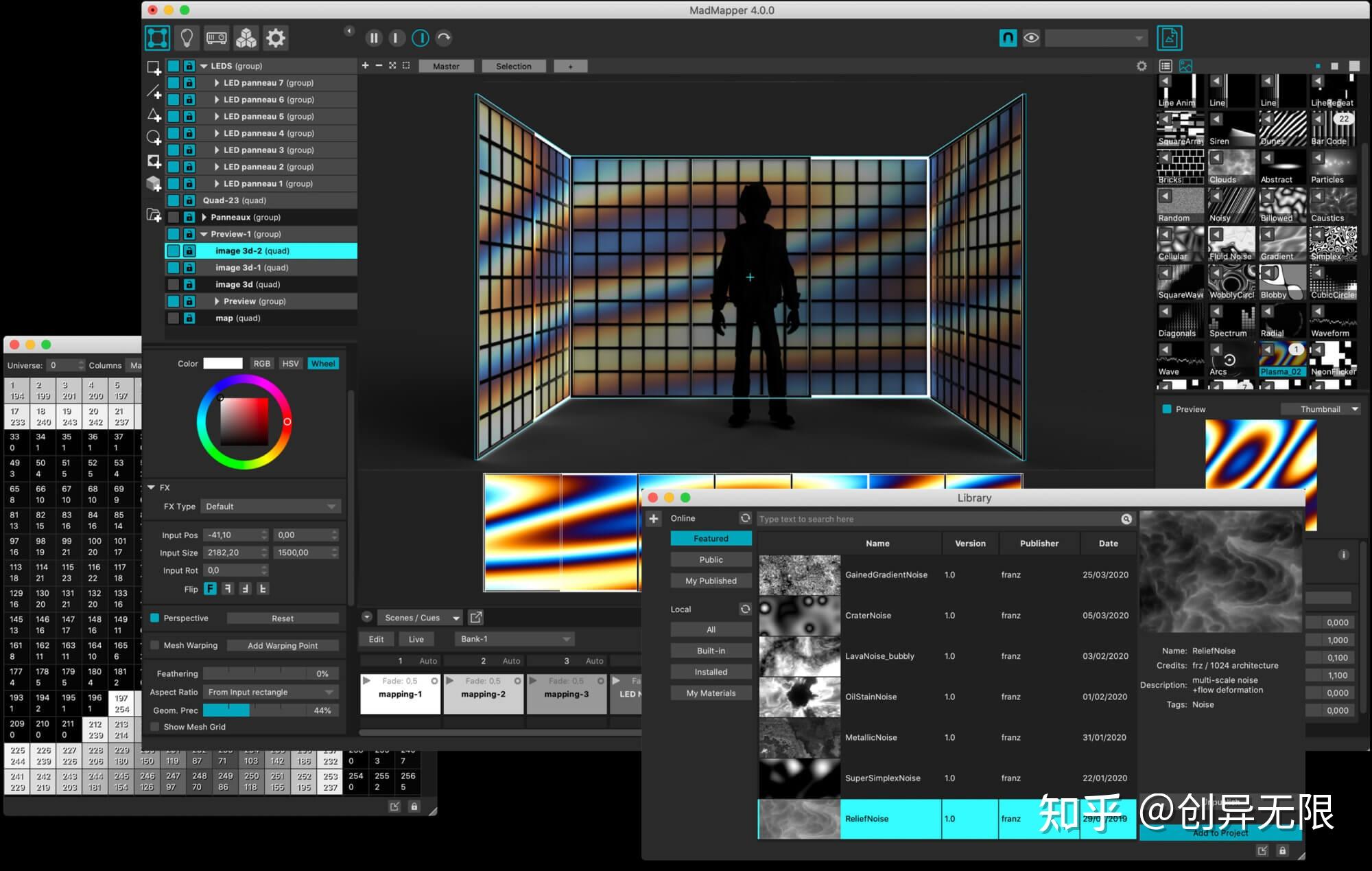Select Public category in Library
The width and height of the screenshot is (1372, 871).
pyautogui.click(x=711, y=560)
